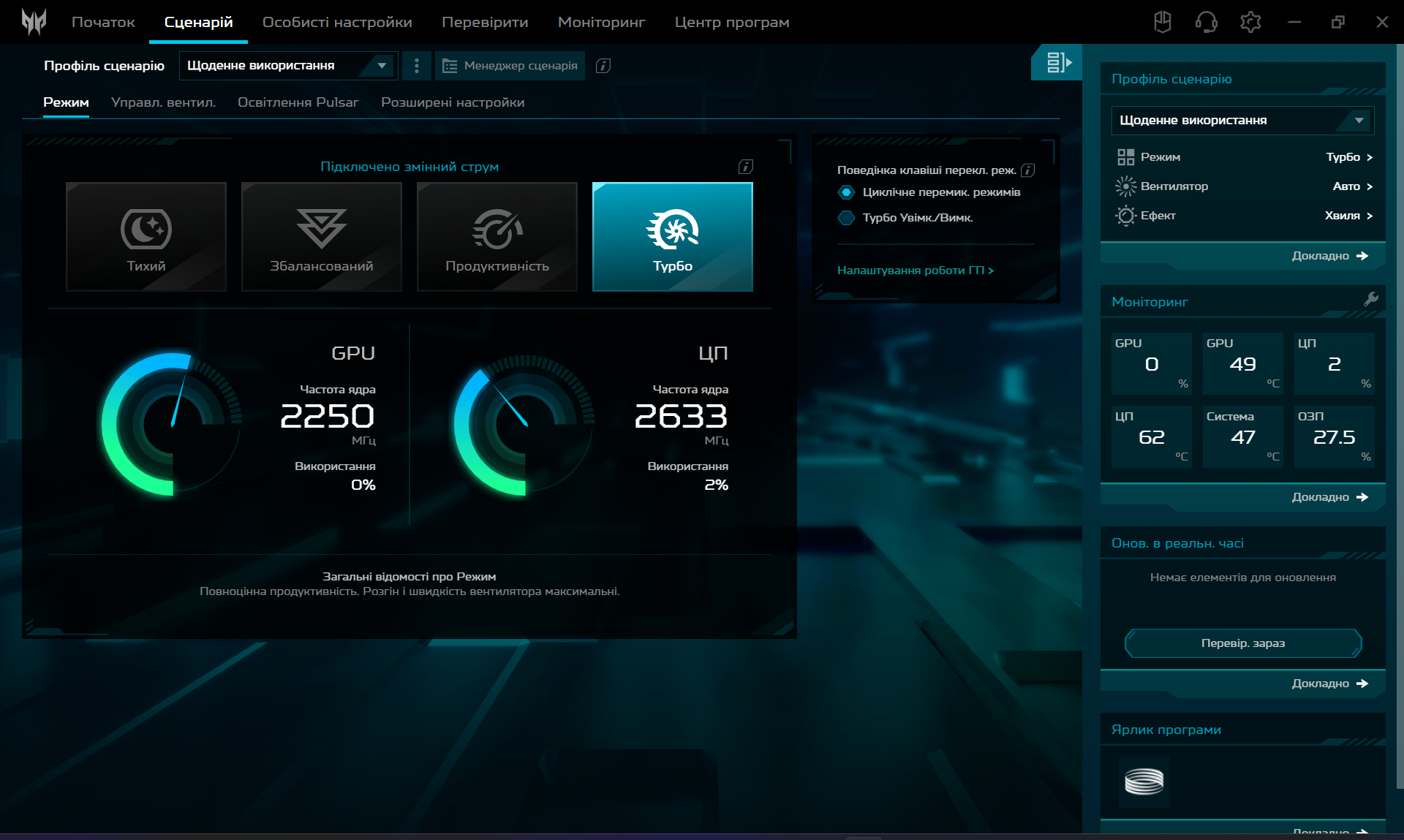Expand the Ефект Хвиля sidebar row
This screenshot has height=840, width=1404.
[1243, 216]
